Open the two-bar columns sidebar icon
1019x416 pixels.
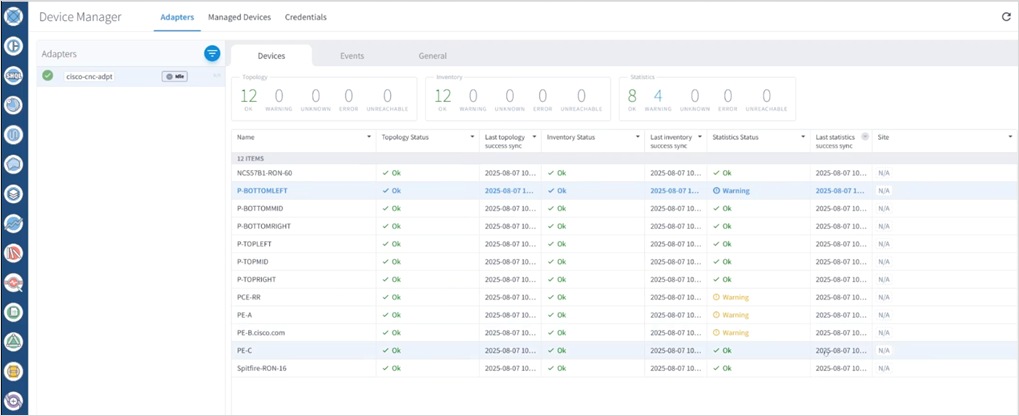pyautogui.click(x=14, y=135)
